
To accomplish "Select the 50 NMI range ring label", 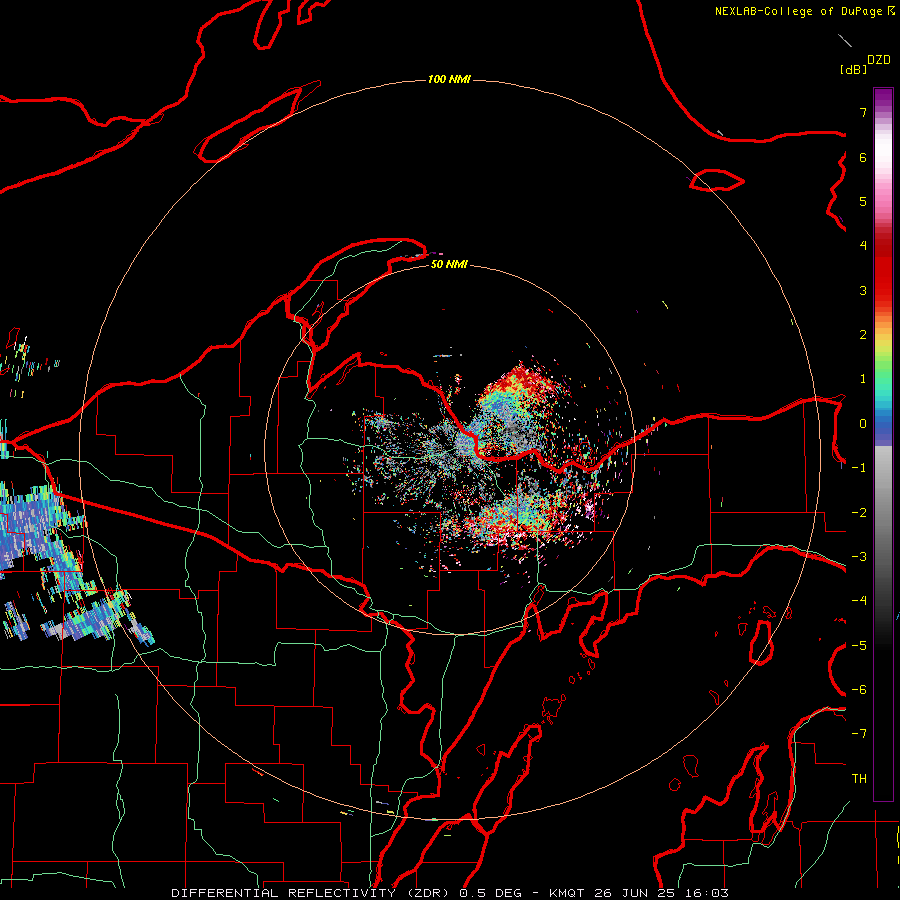I will click(449, 264).
